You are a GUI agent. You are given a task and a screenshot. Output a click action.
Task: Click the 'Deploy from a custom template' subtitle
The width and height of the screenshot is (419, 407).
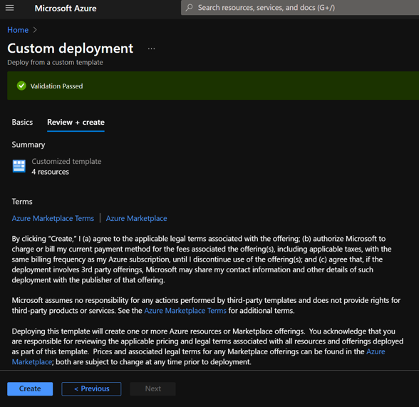pos(55,63)
